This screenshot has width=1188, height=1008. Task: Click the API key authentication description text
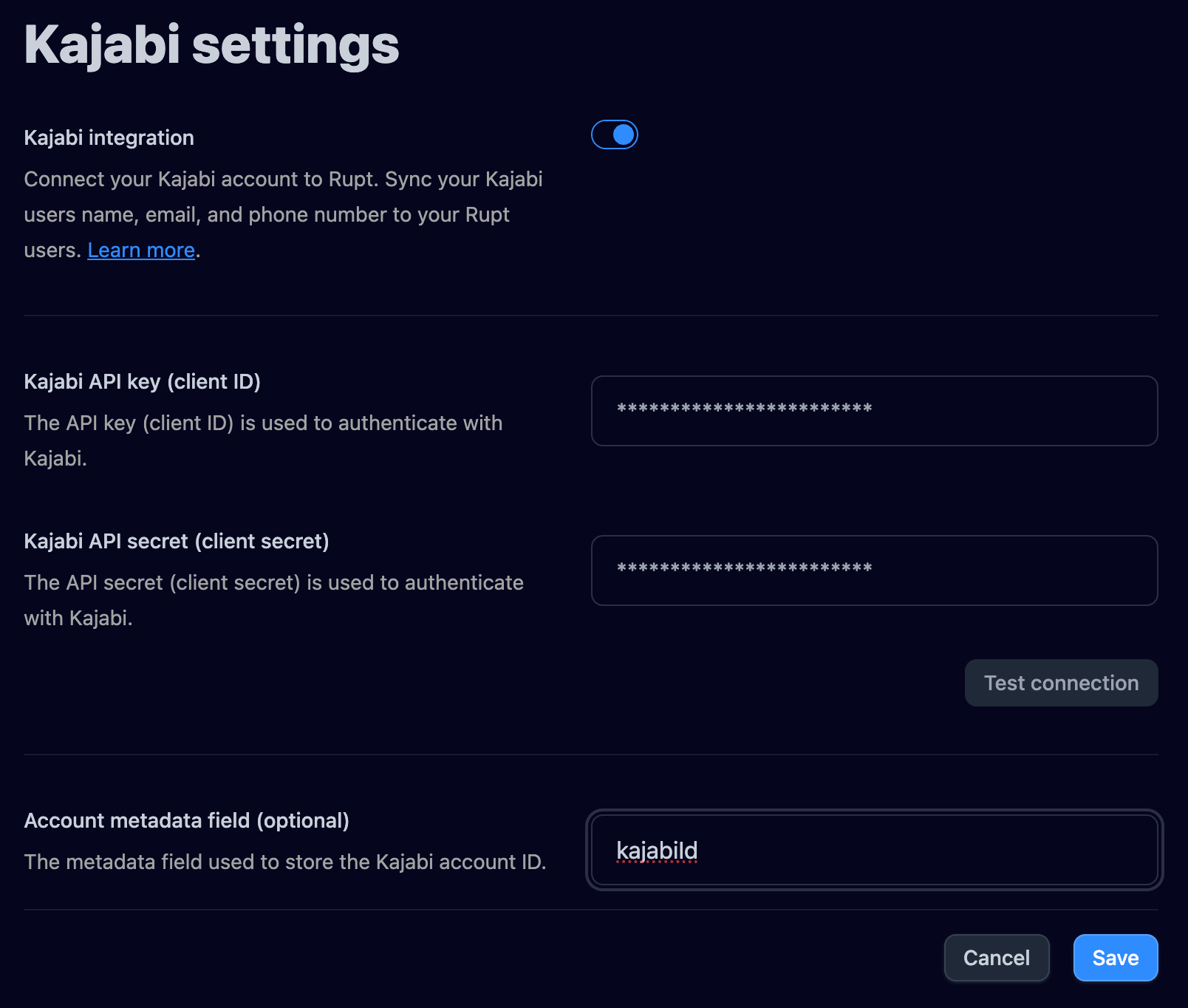click(x=263, y=440)
